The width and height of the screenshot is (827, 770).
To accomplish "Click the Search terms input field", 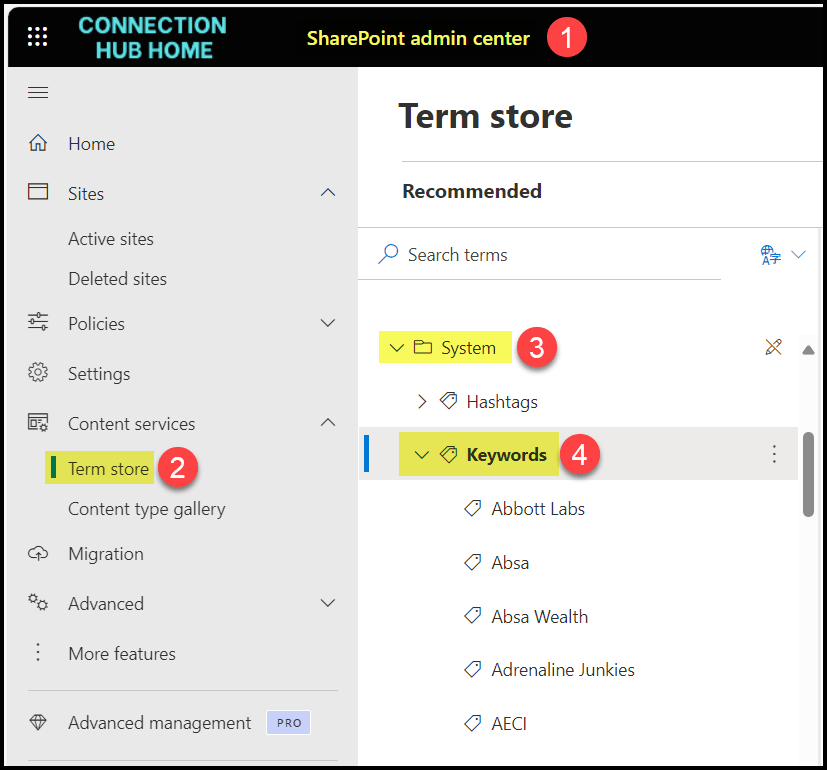I will tap(550, 255).
